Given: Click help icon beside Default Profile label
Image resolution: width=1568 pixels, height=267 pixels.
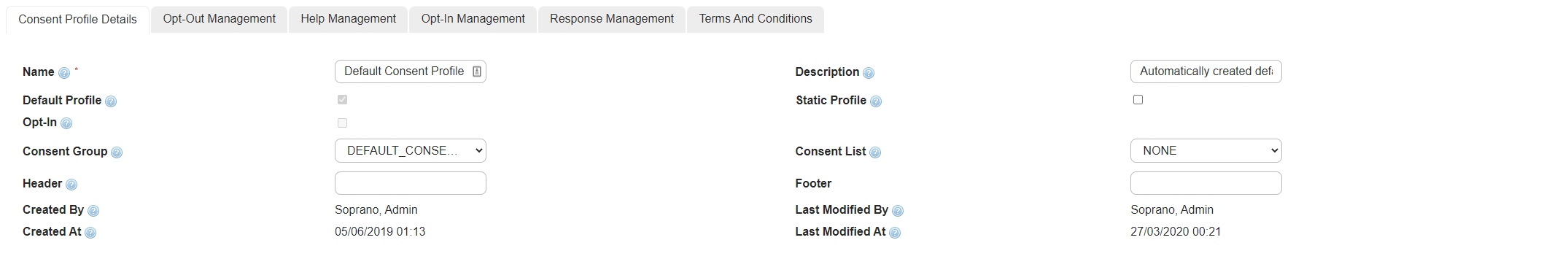Looking at the screenshot, I should 111,101.
